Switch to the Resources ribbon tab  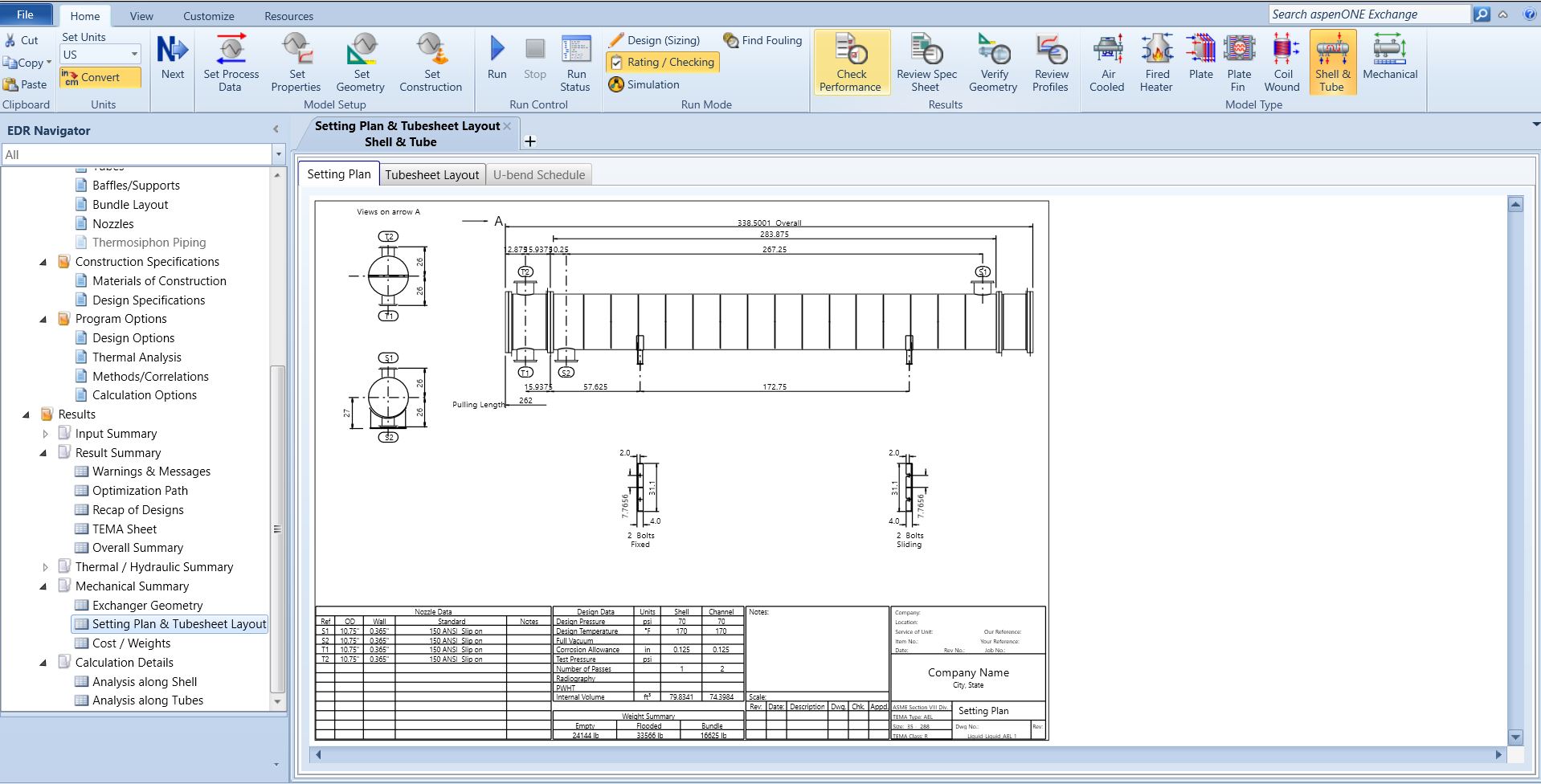click(288, 16)
